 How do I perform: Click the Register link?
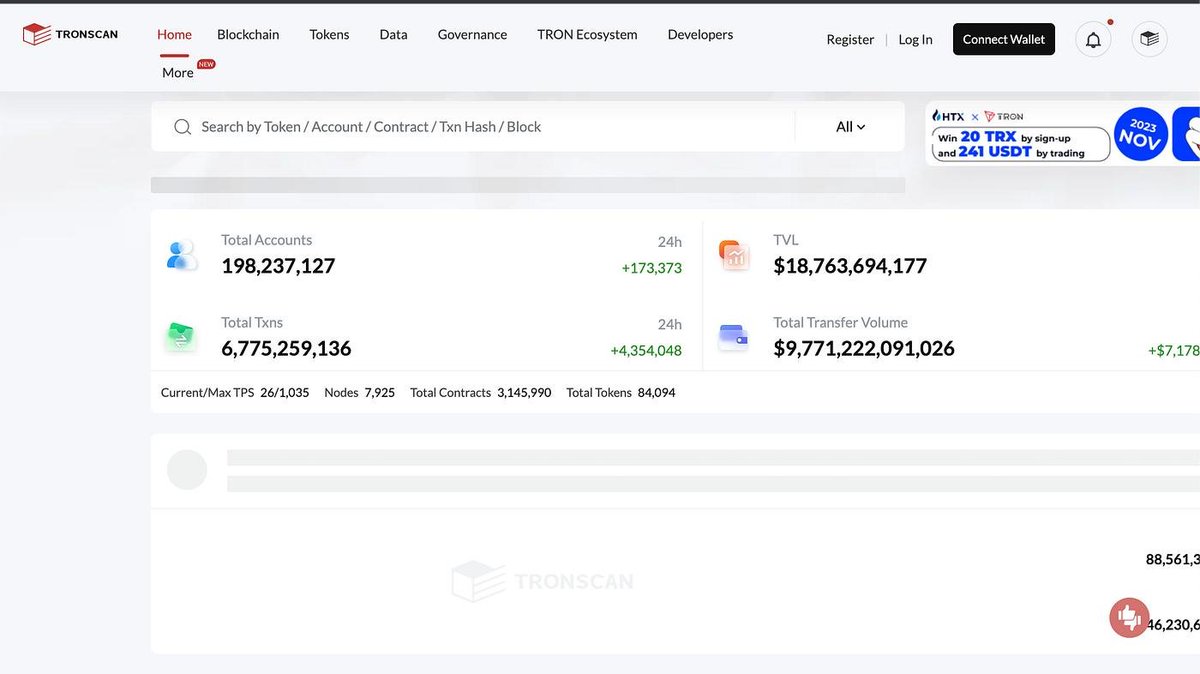coord(850,40)
